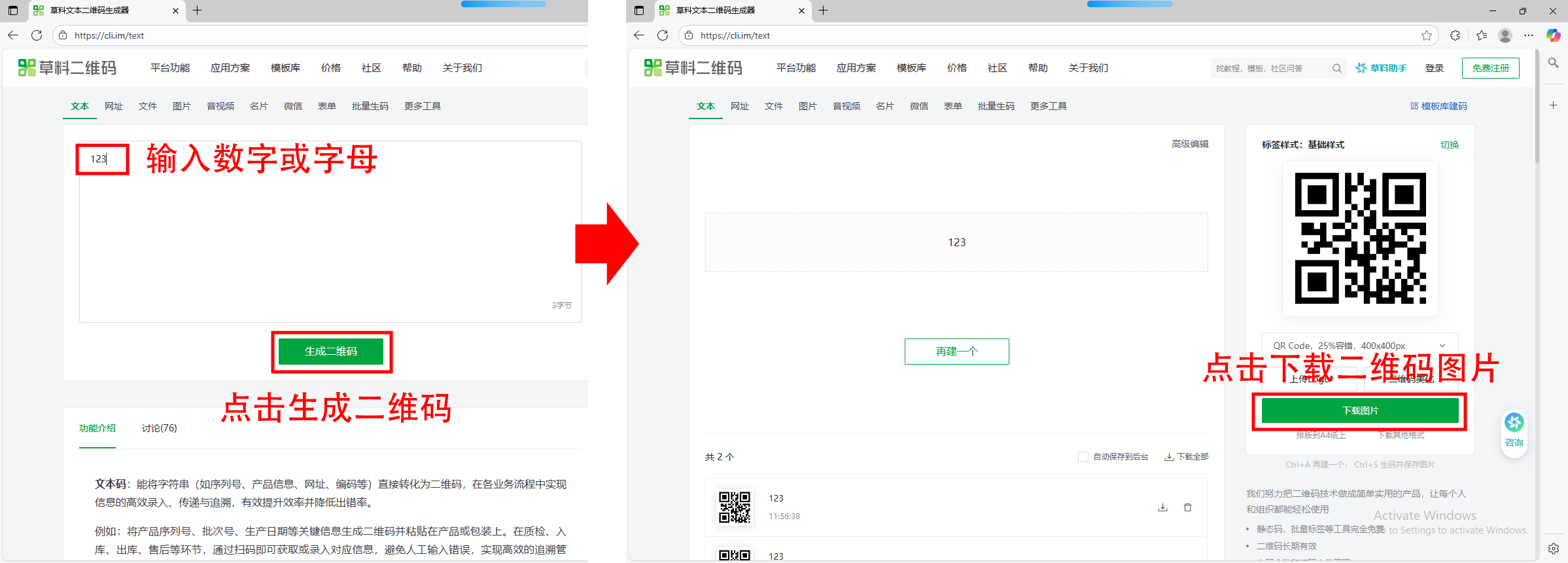The height and width of the screenshot is (563, 1568).
Task: Click the 登录 link
Action: pos(1435,68)
